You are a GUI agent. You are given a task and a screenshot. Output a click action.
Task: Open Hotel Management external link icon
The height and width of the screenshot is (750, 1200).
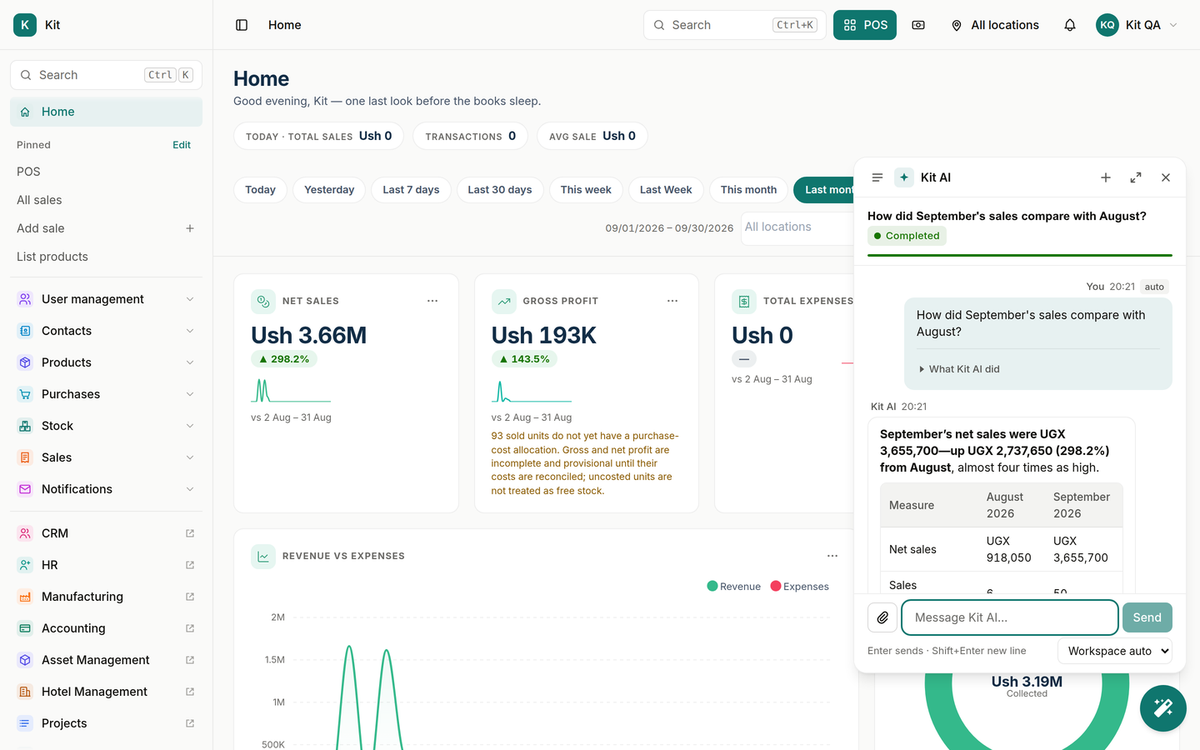pyautogui.click(x=190, y=692)
